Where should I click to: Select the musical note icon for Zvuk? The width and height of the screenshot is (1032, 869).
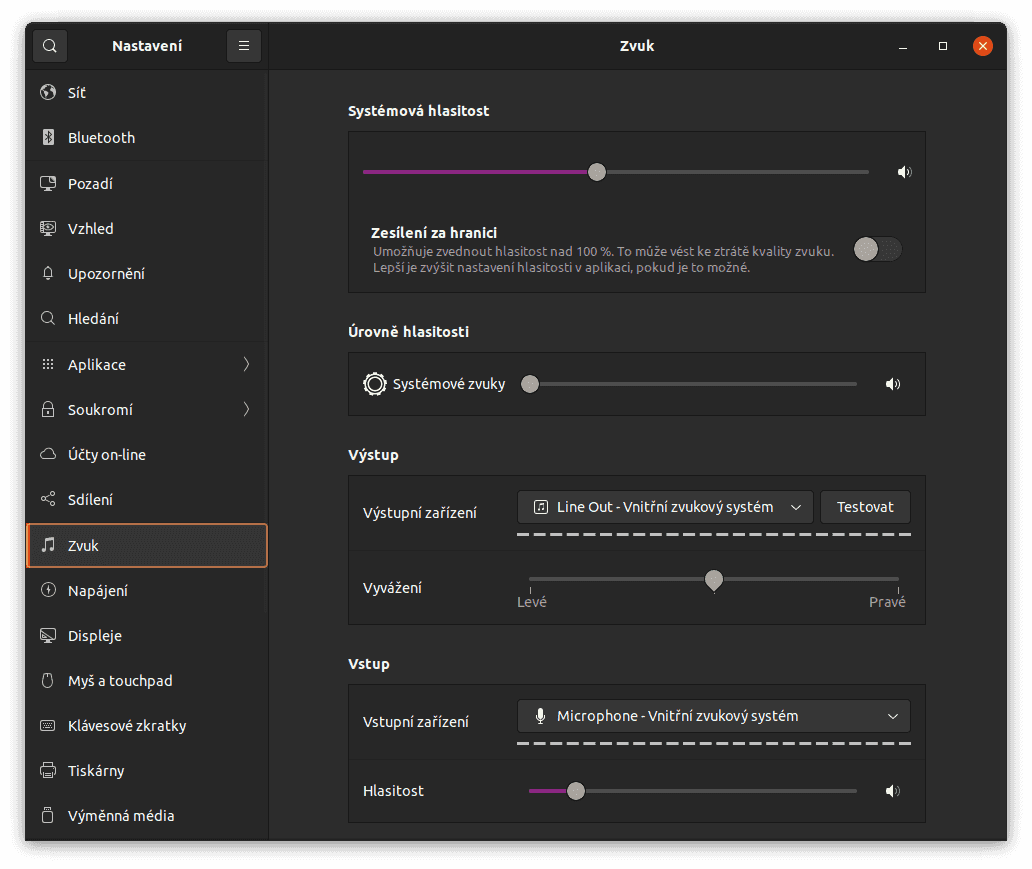[48, 545]
